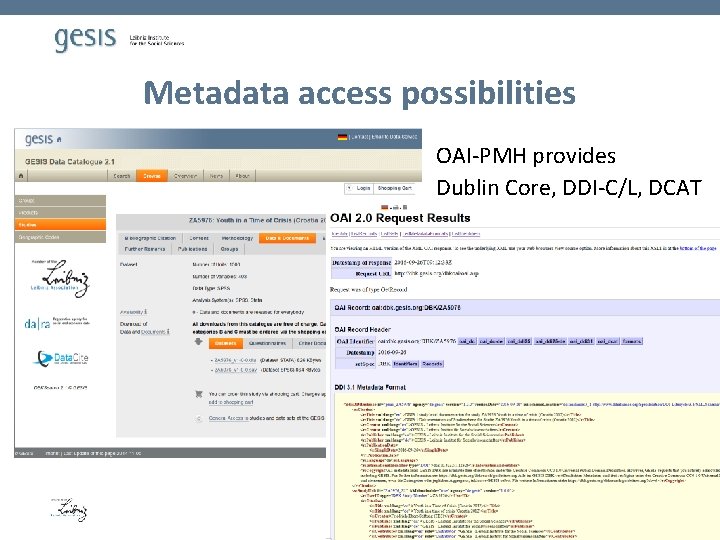
Task: Select the Other Documents download tab
Action: click(x=310, y=343)
